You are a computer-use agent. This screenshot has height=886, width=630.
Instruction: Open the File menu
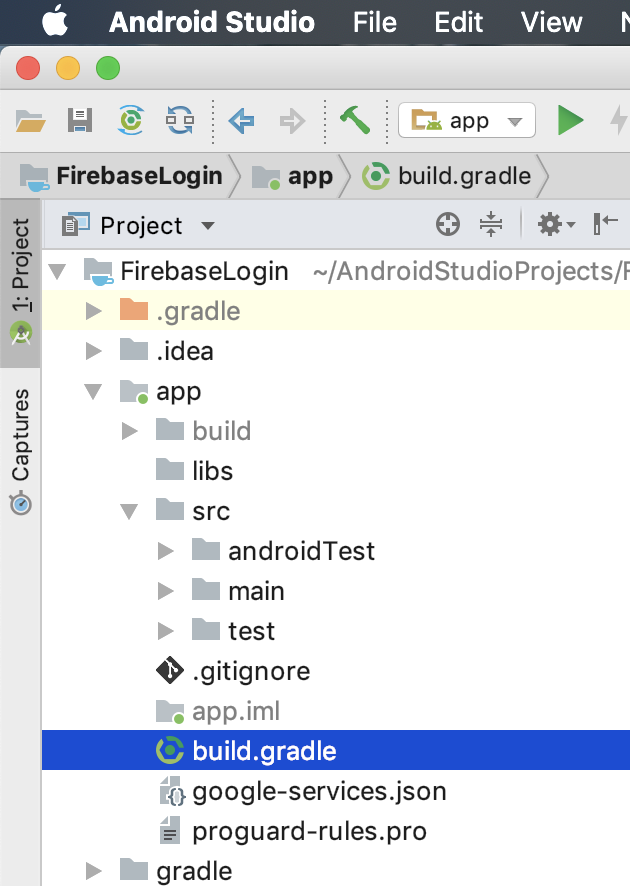coord(374,22)
